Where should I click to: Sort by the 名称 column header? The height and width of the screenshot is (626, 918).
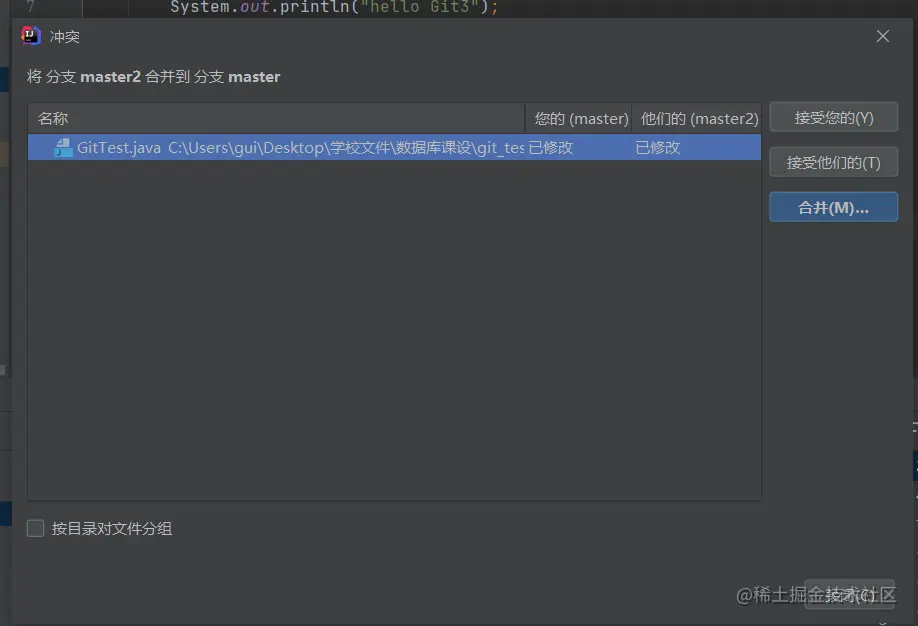(276, 118)
